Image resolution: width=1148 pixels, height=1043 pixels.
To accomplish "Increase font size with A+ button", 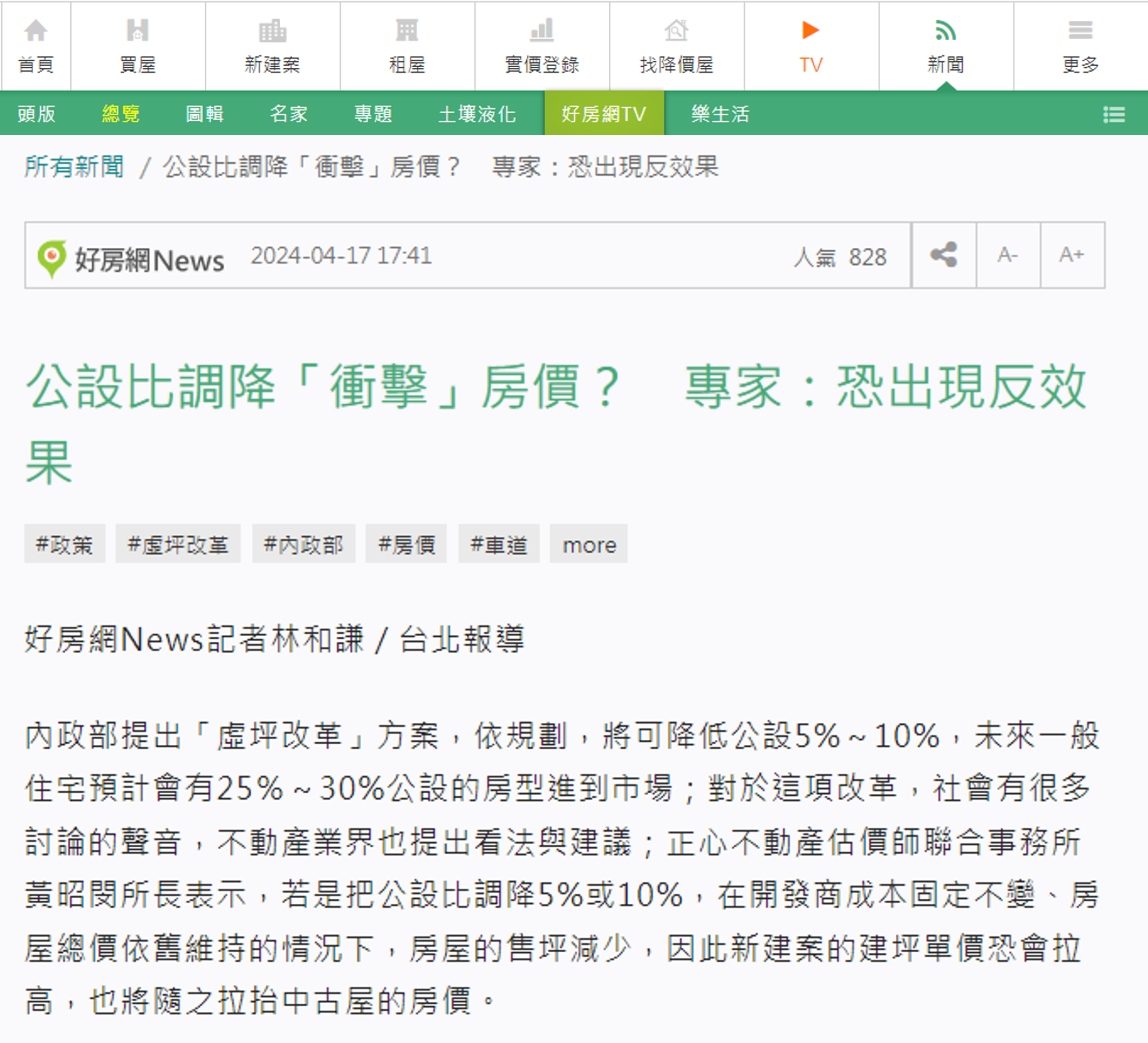I will [x=1072, y=255].
